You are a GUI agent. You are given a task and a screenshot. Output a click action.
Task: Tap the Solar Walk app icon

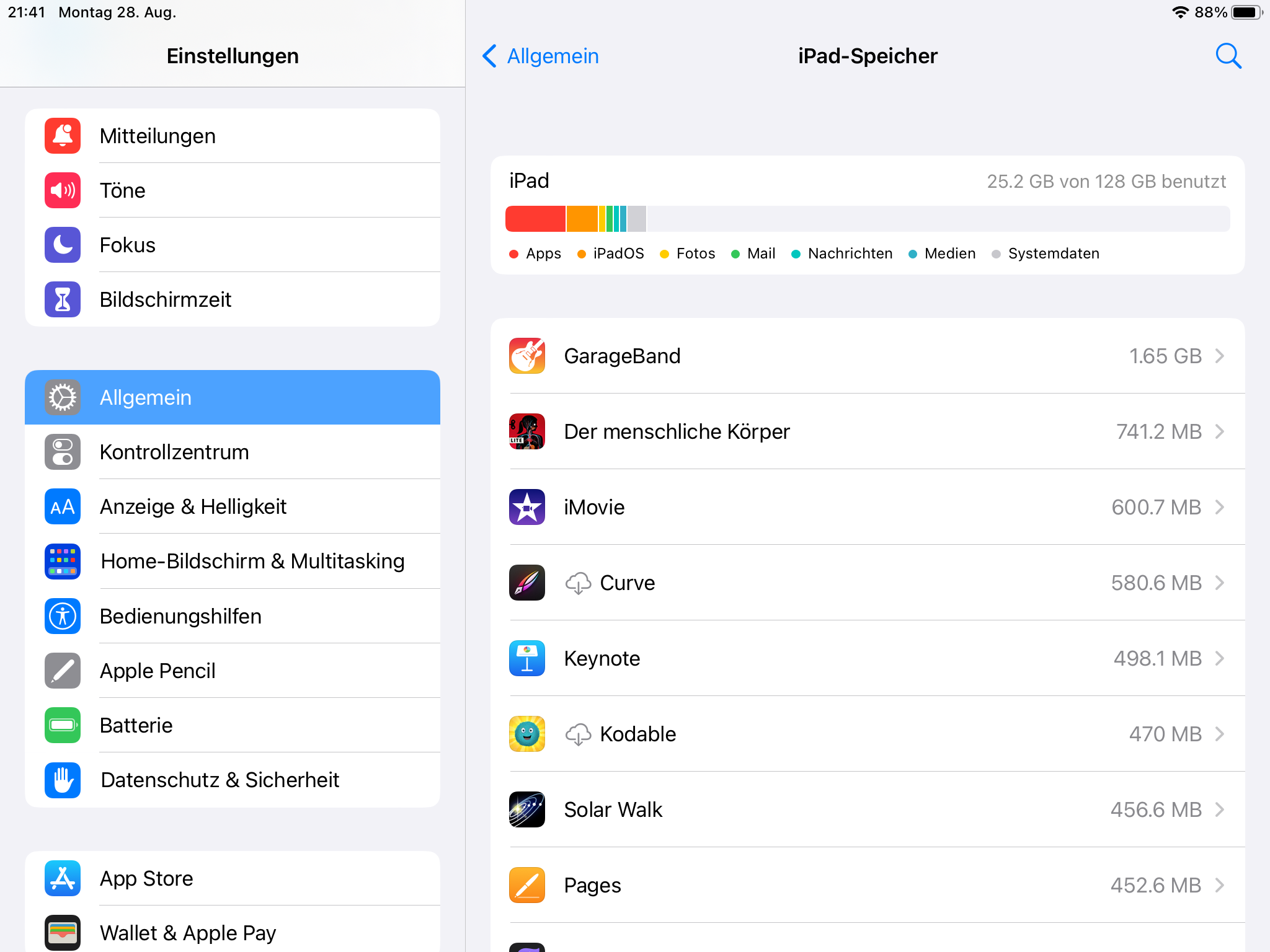pyautogui.click(x=527, y=809)
